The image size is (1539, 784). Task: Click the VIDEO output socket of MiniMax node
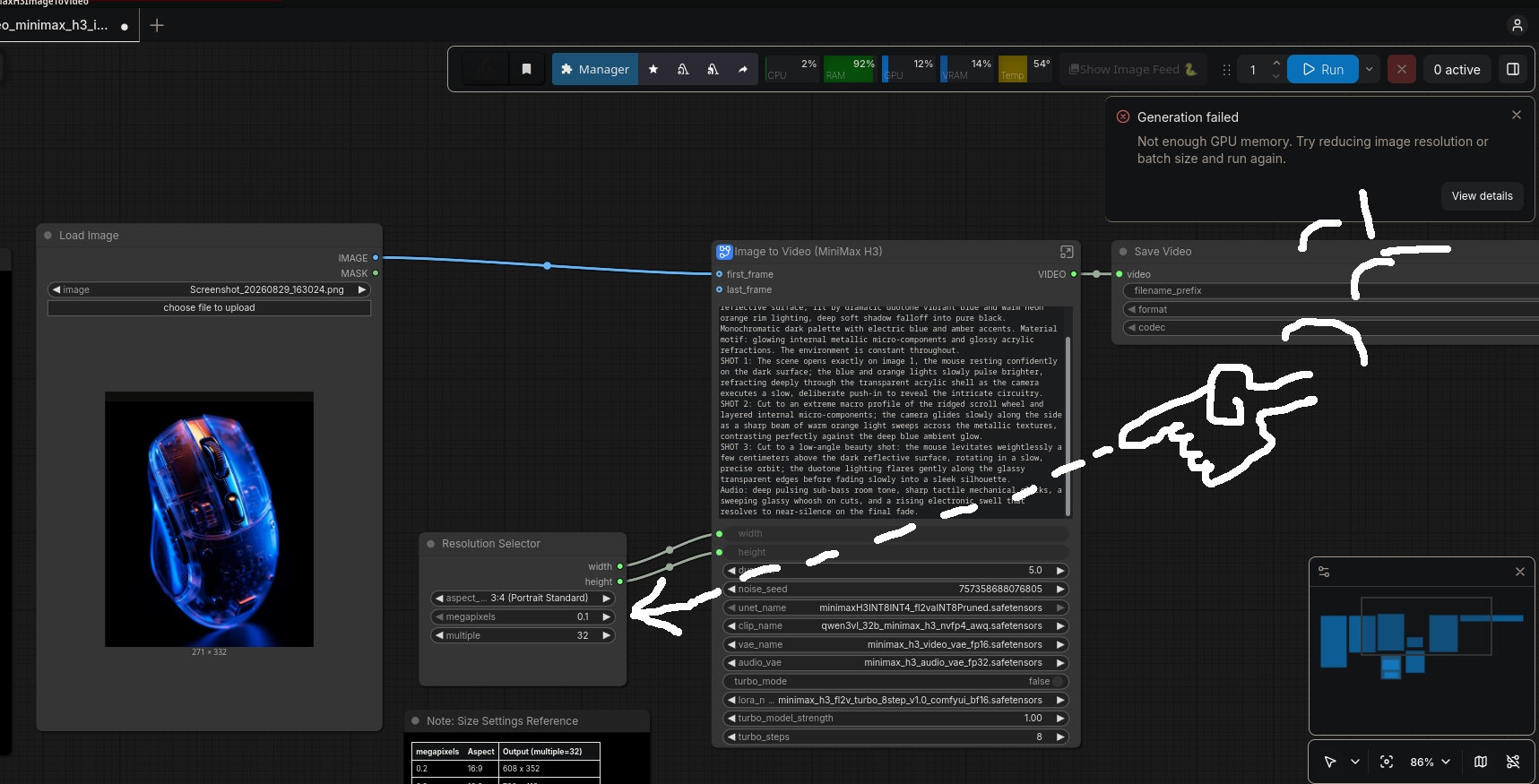click(1074, 274)
